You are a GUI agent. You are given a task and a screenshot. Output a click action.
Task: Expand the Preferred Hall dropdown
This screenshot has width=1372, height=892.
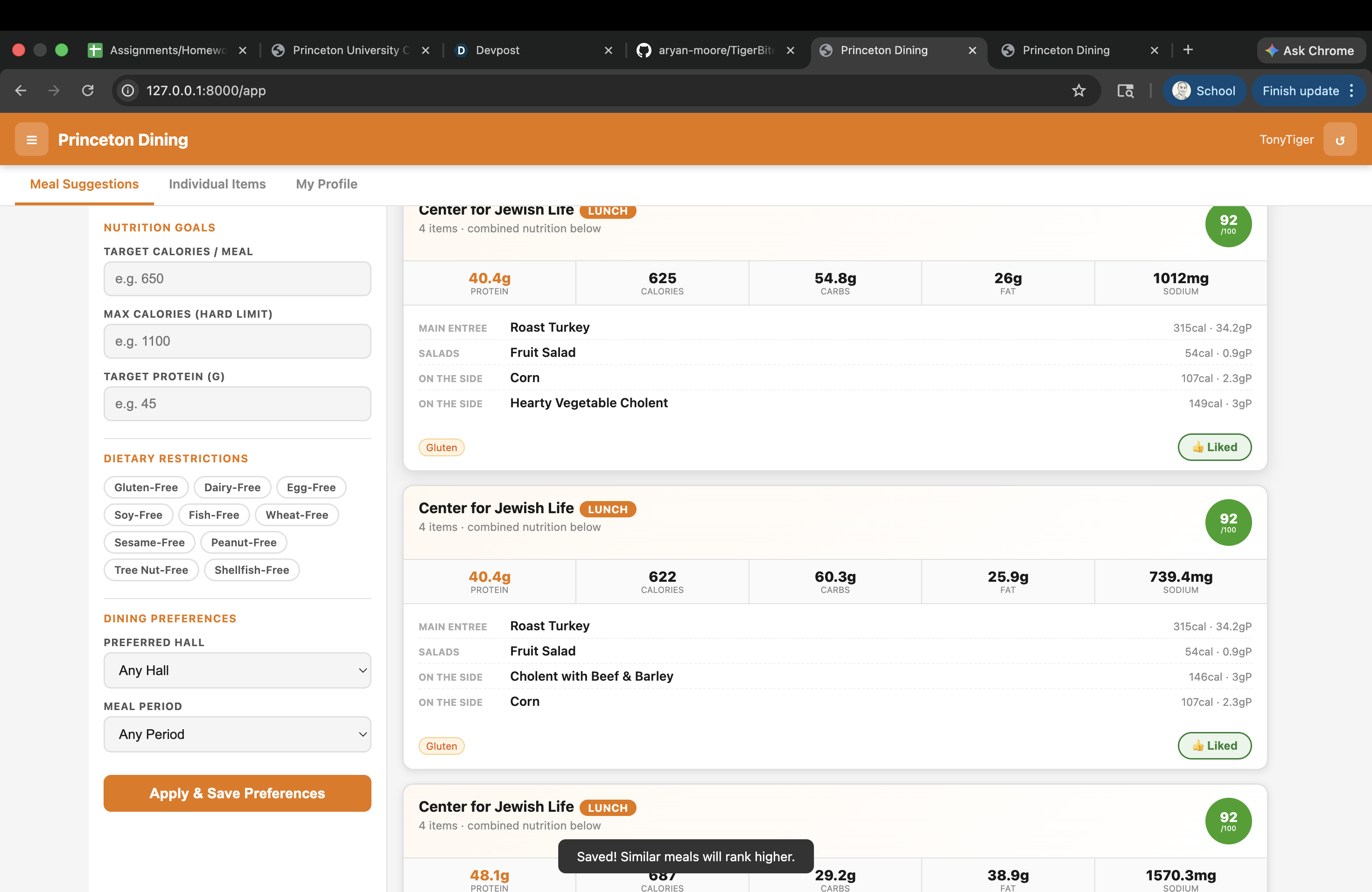(x=237, y=670)
